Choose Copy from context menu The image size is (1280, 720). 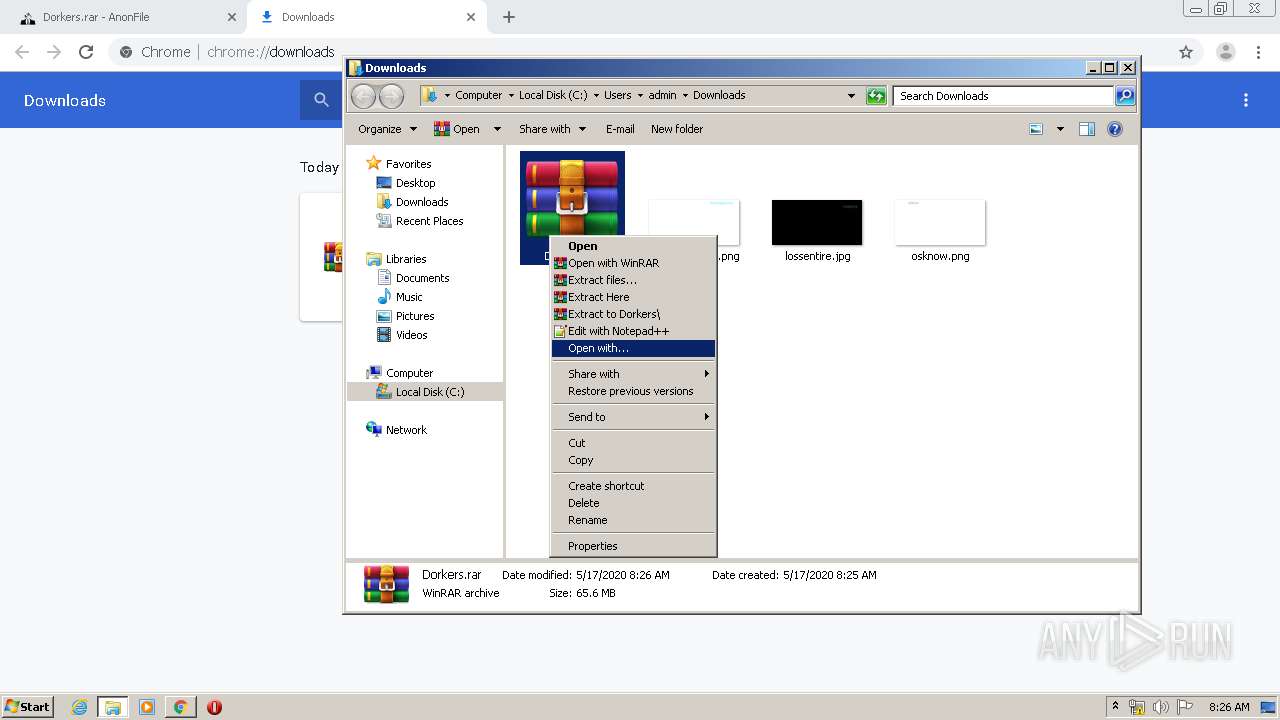[633, 460]
